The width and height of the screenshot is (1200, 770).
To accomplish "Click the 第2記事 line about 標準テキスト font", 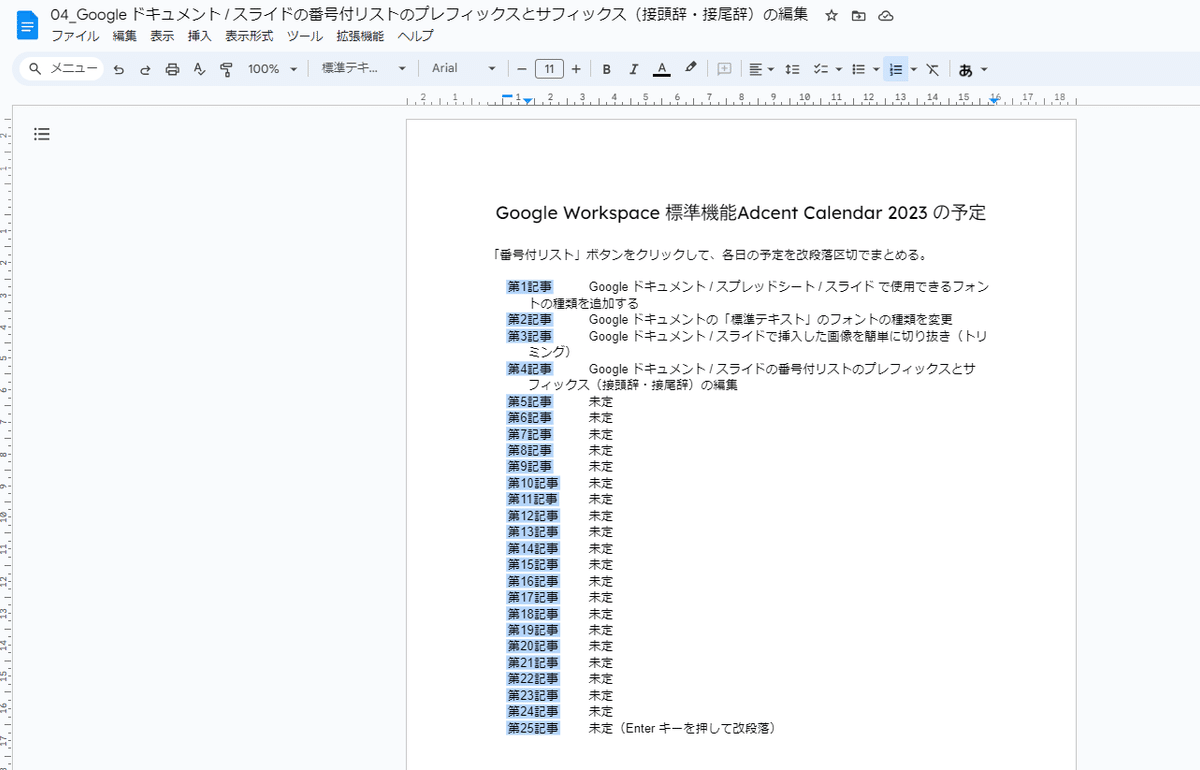I will [x=770, y=320].
